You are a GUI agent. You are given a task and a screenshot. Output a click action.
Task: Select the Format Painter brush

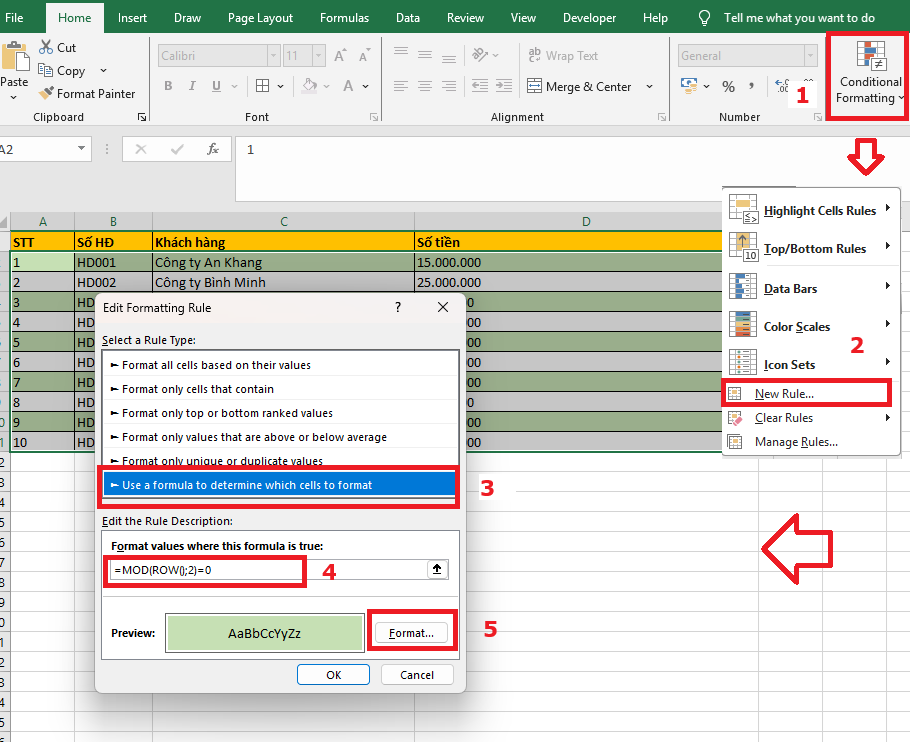[47, 93]
